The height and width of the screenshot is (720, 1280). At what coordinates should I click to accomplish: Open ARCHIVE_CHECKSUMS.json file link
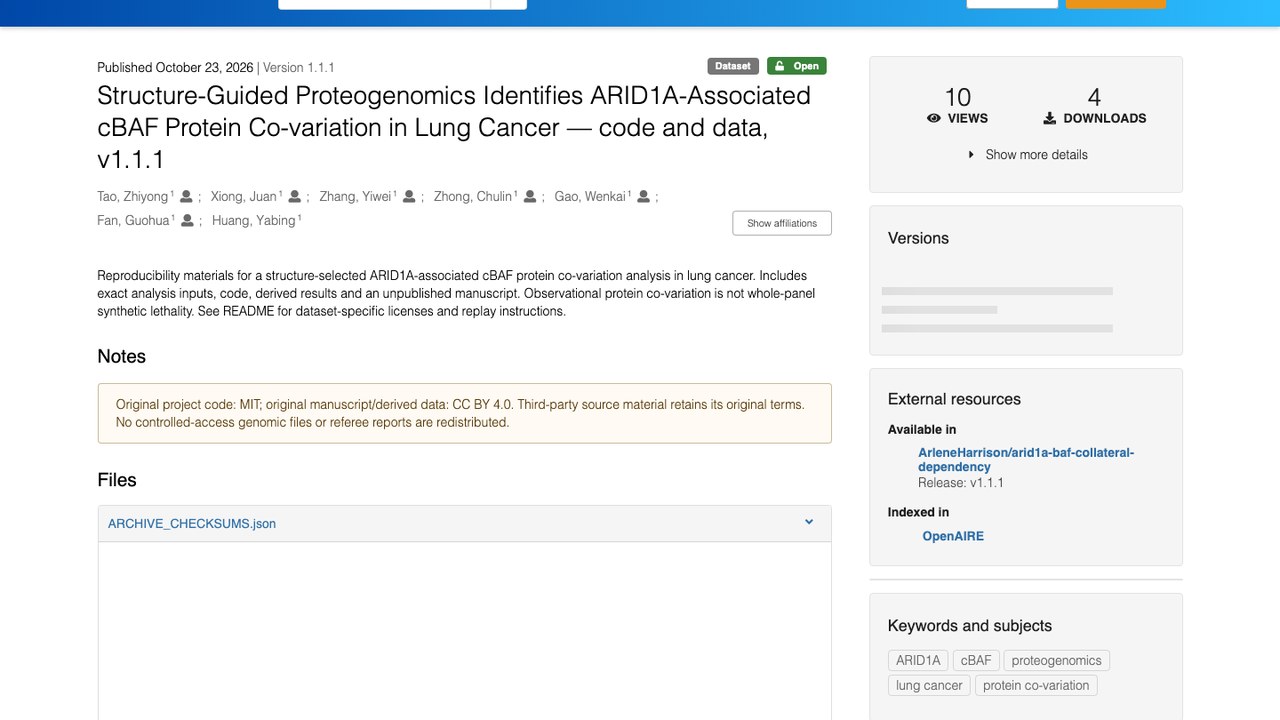[192, 524]
